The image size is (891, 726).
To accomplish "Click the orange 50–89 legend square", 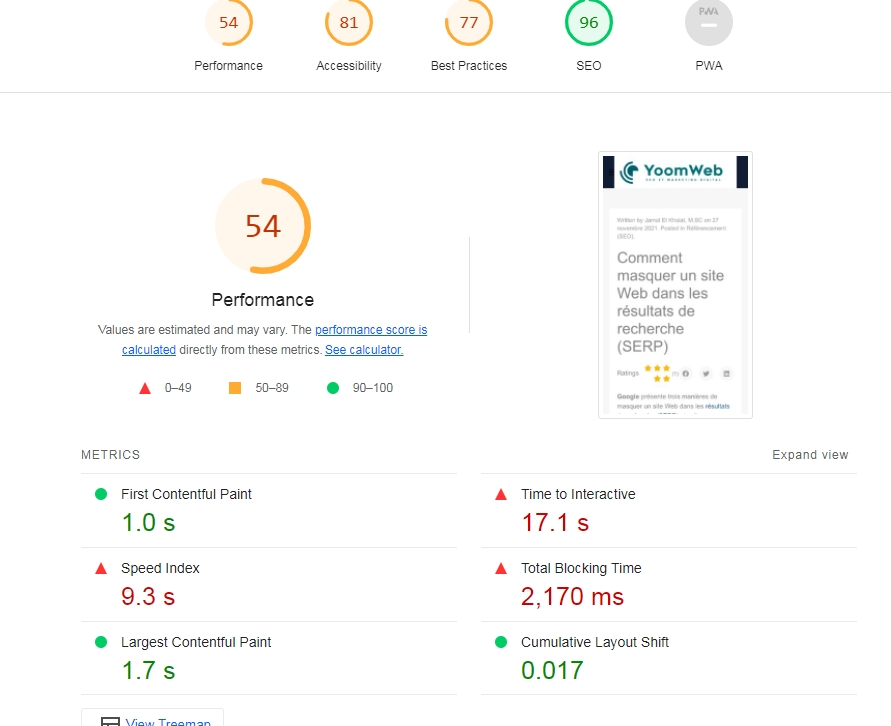I will (x=235, y=388).
